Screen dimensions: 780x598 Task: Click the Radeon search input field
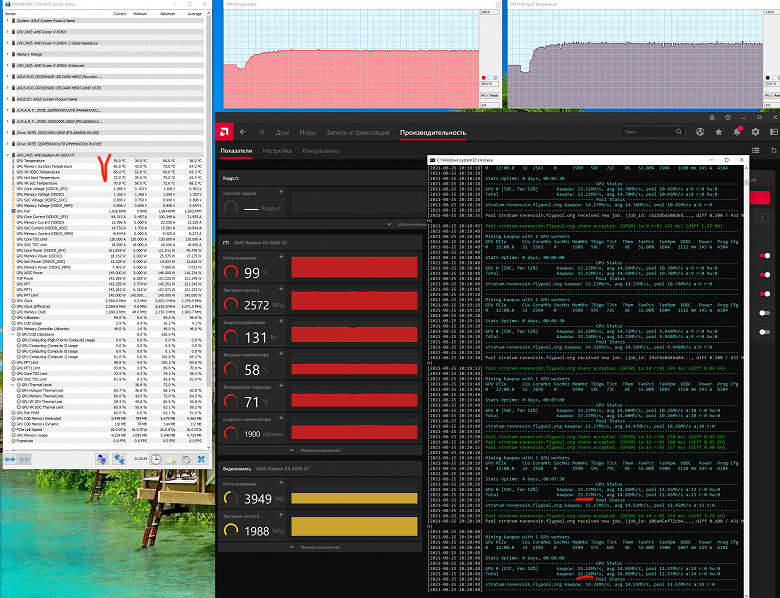653,132
